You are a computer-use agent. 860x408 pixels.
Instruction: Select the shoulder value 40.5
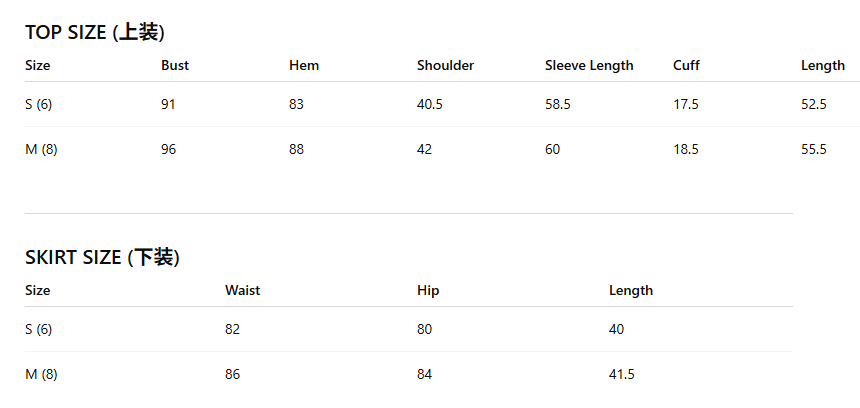(429, 104)
